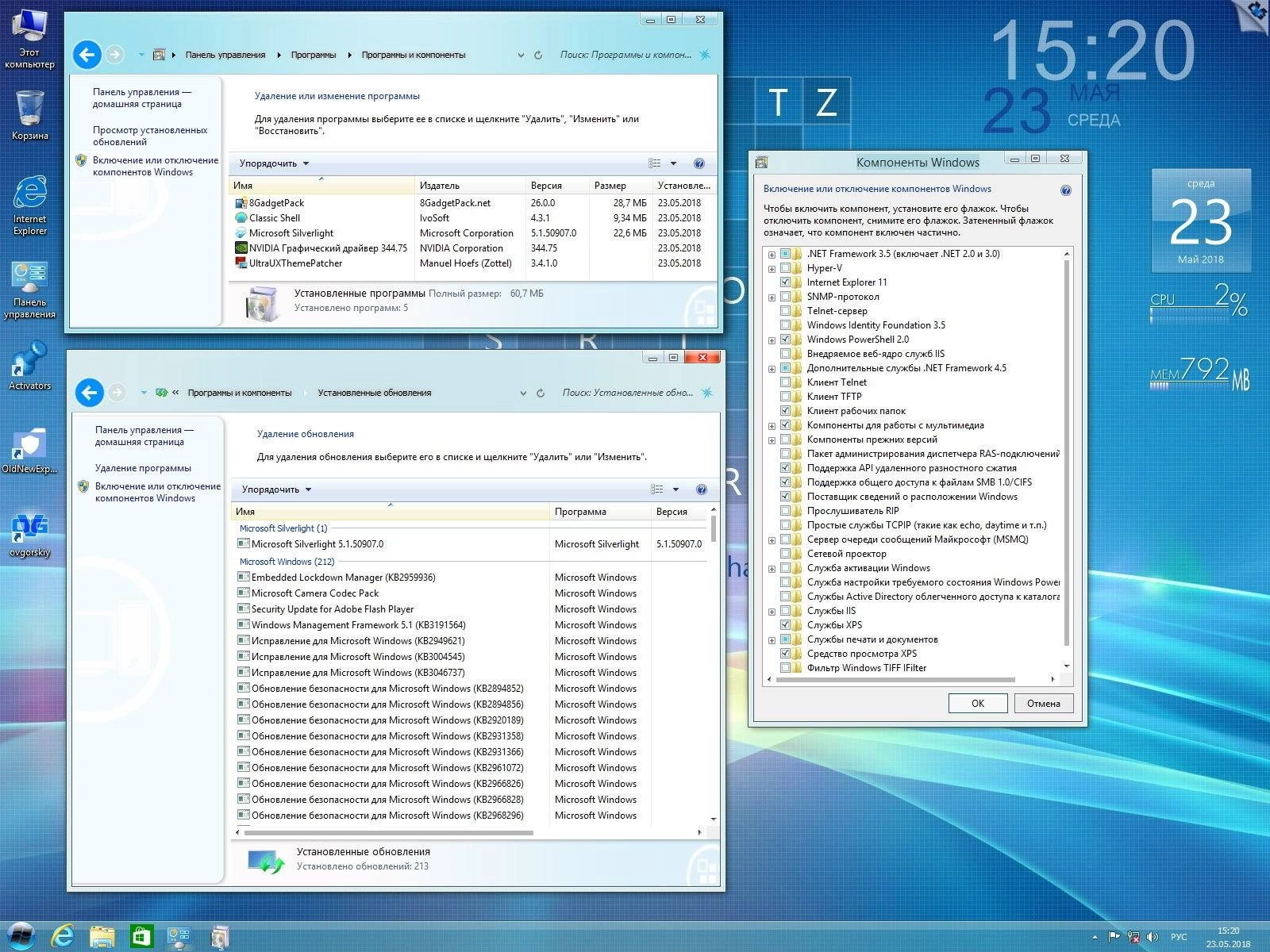Click the Windows Start button

point(22,937)
